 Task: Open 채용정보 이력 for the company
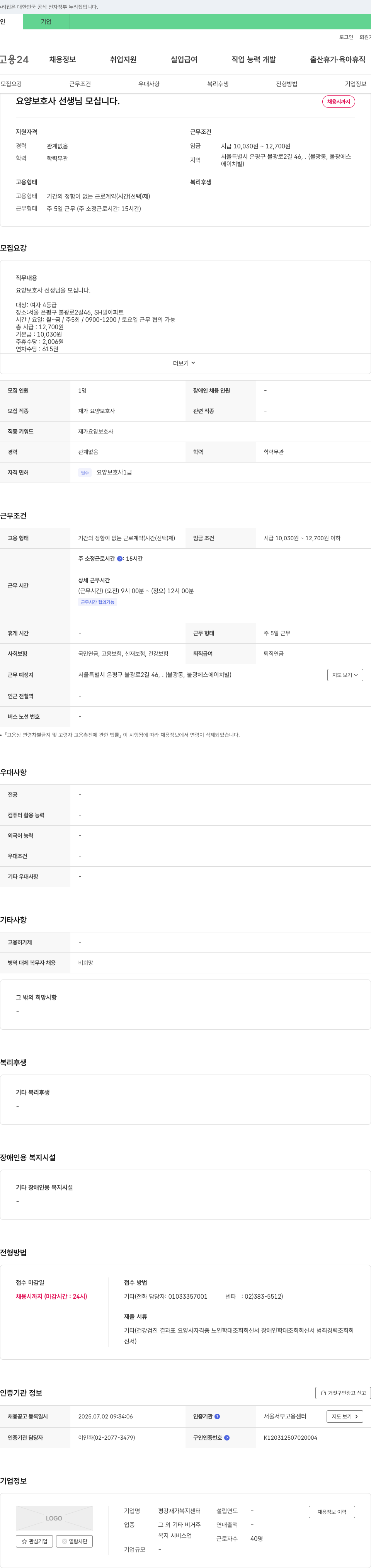tap(332, 1511)
